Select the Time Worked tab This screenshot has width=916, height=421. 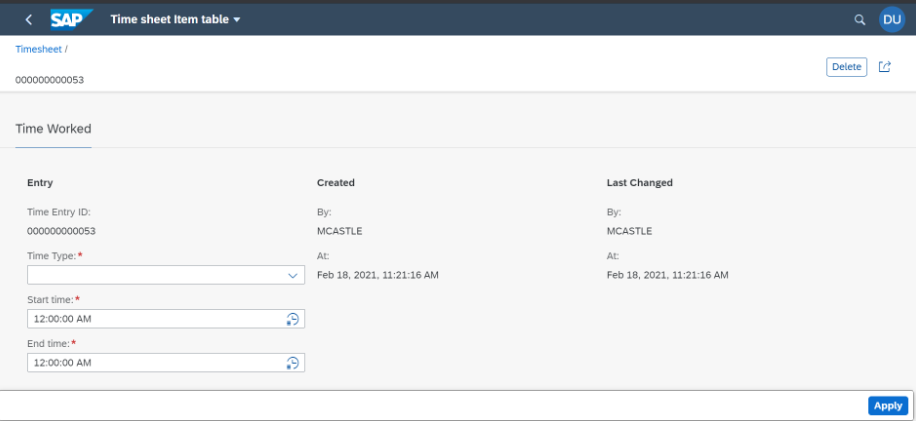(53, 128)
